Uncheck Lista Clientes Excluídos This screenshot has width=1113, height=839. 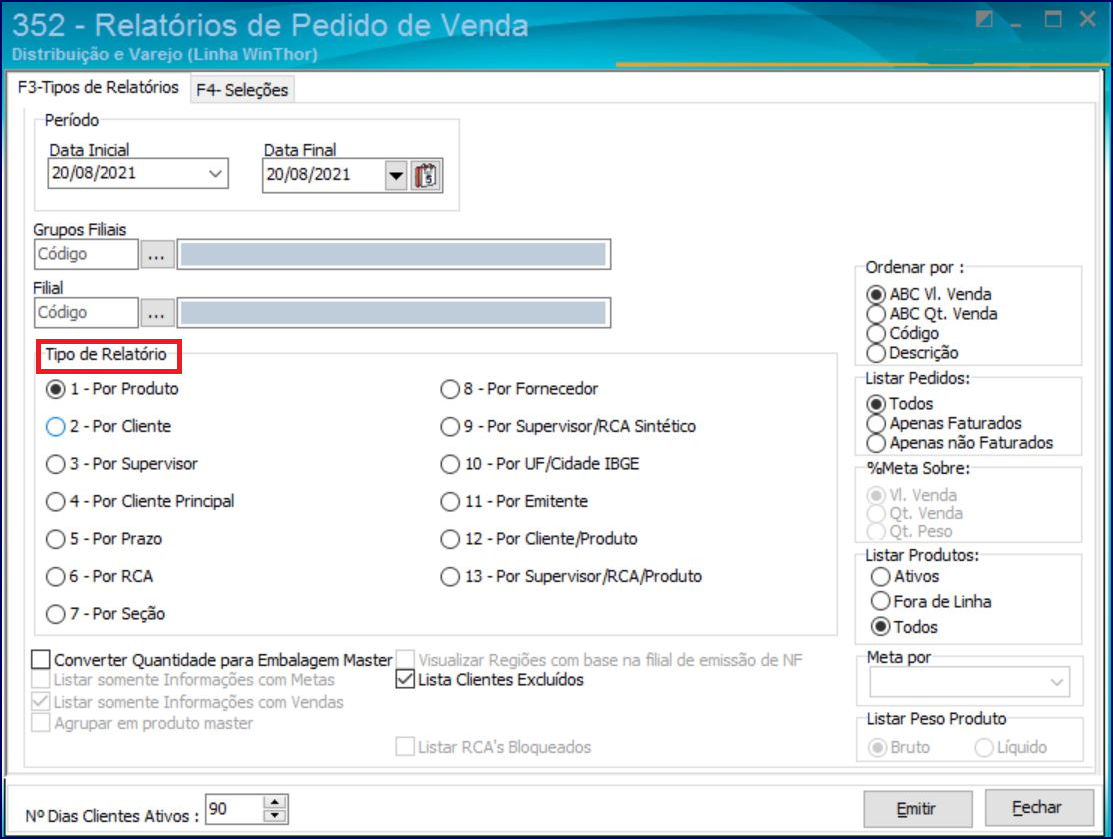click(x=490, y=680)
